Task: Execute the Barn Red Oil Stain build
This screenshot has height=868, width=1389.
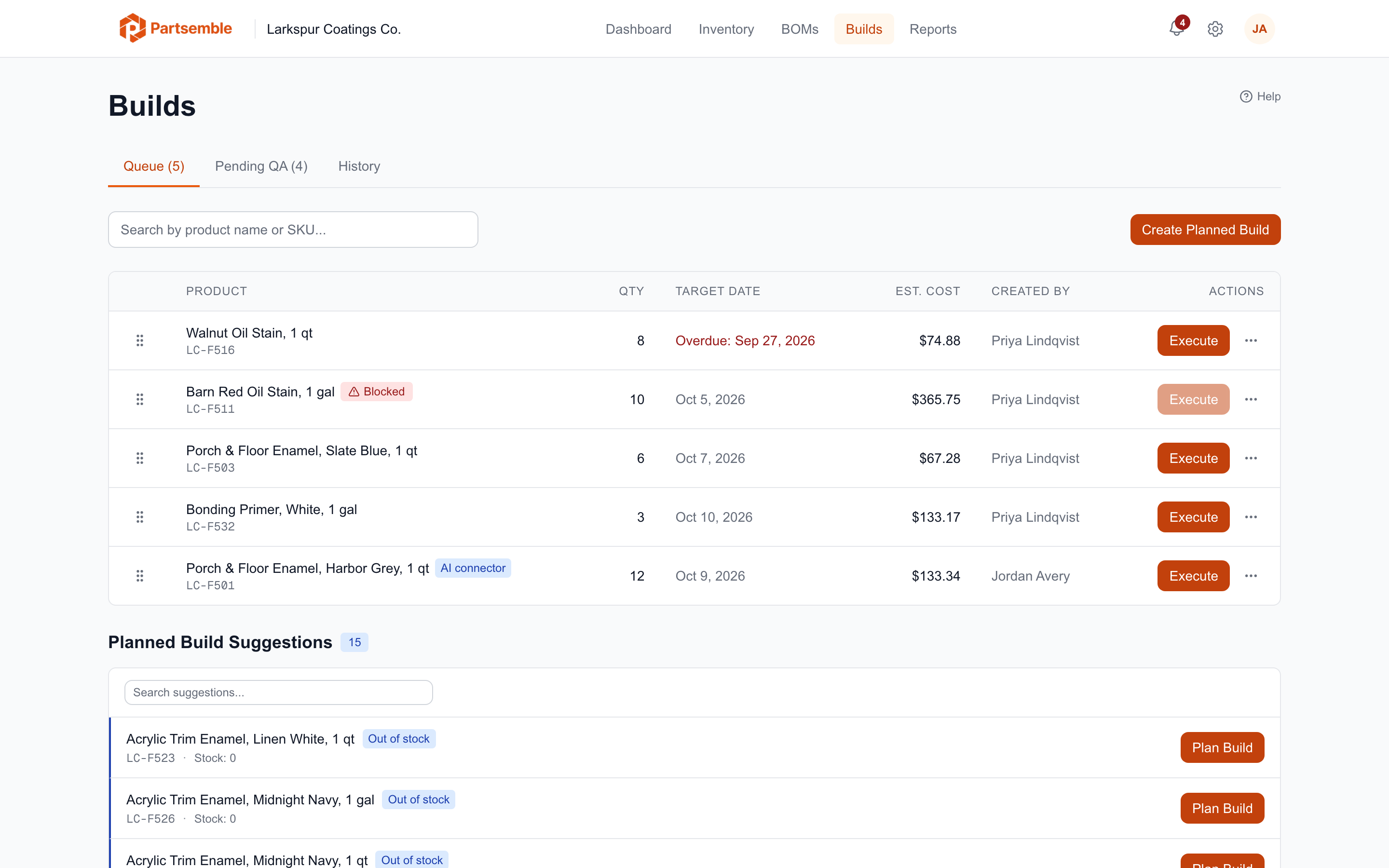Action: [x=1193, y=400]
